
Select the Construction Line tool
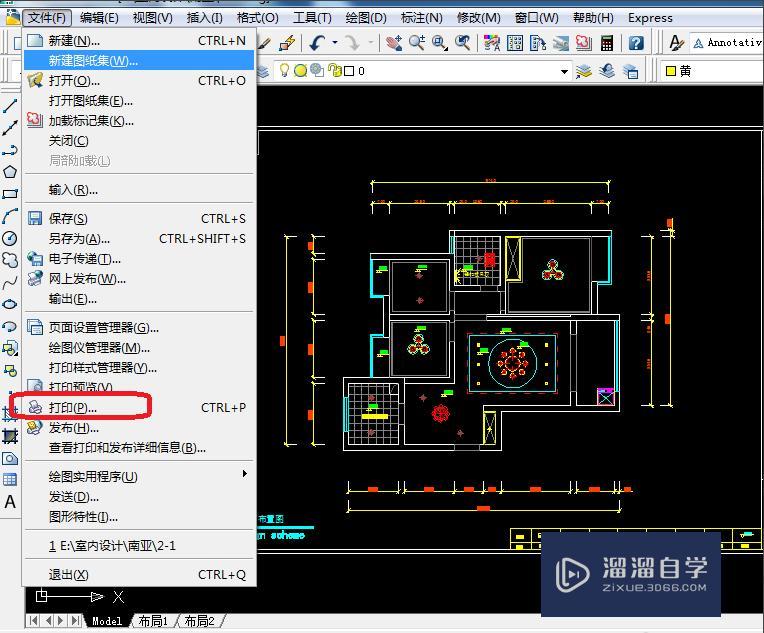(x=10, y=128)
